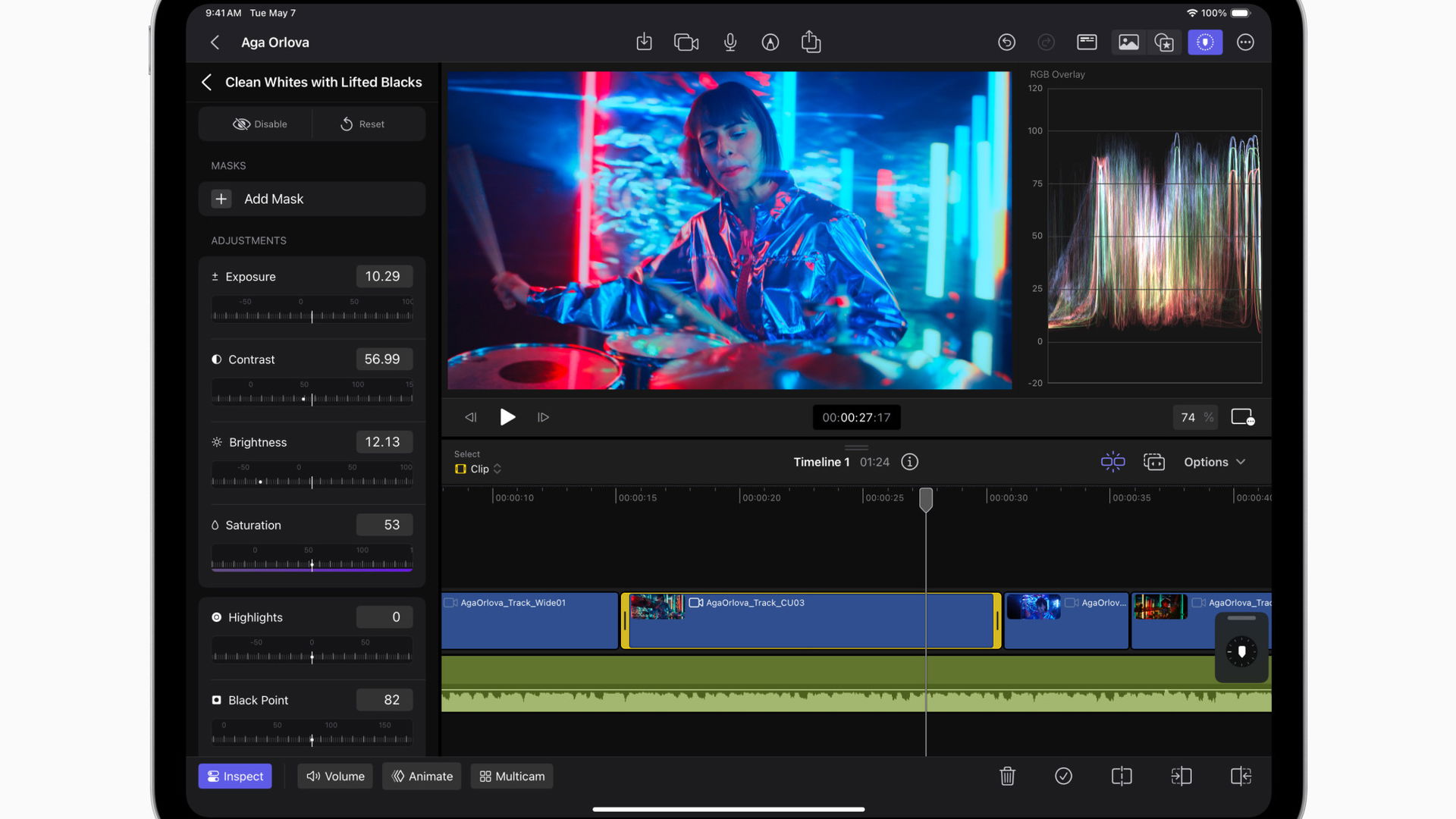Open the camera record icon
1456x819 pixels.
click(x=686, y=42)
